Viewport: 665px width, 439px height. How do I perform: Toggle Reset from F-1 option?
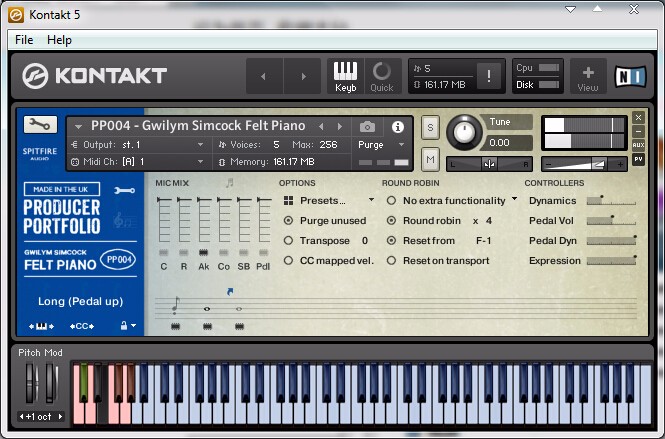tap(391, 240)
